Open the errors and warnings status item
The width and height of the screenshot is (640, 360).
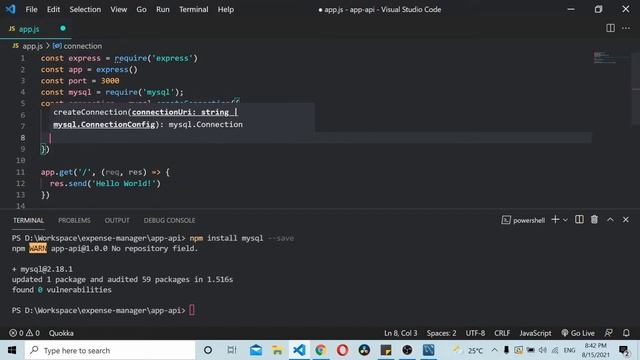tap(24, 333)
